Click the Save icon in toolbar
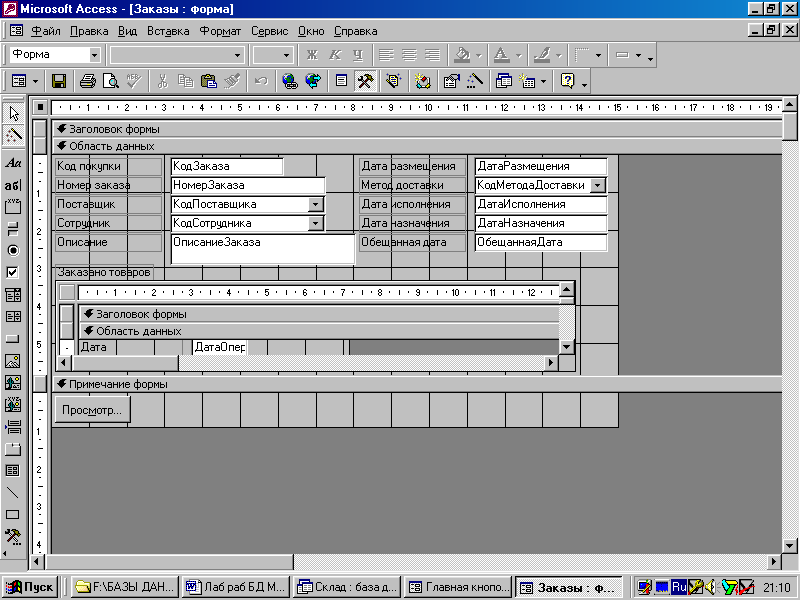The width and height of the screenshot is (800, 600). click(59, 81)
